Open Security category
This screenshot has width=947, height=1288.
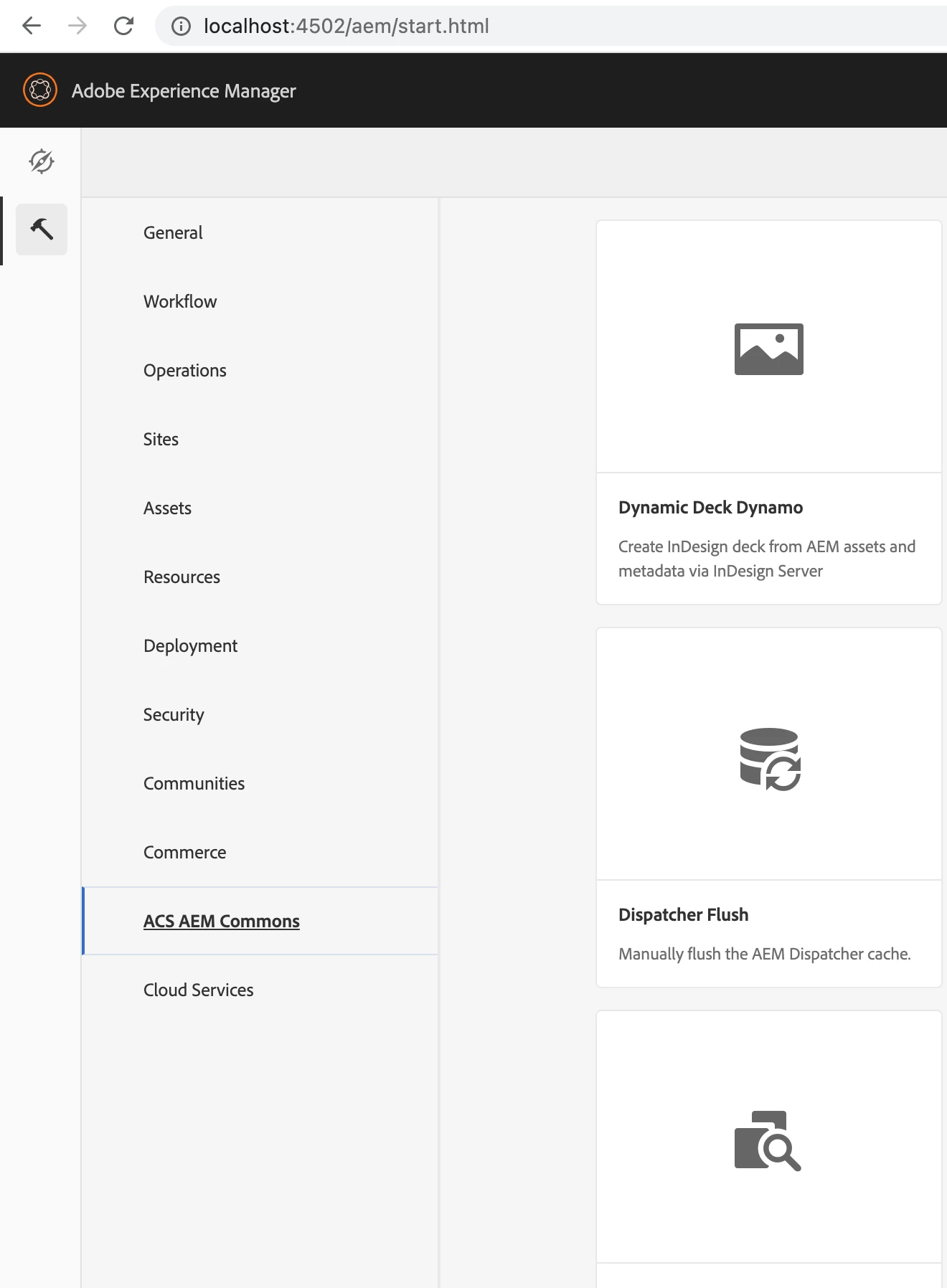pos(174,714)
